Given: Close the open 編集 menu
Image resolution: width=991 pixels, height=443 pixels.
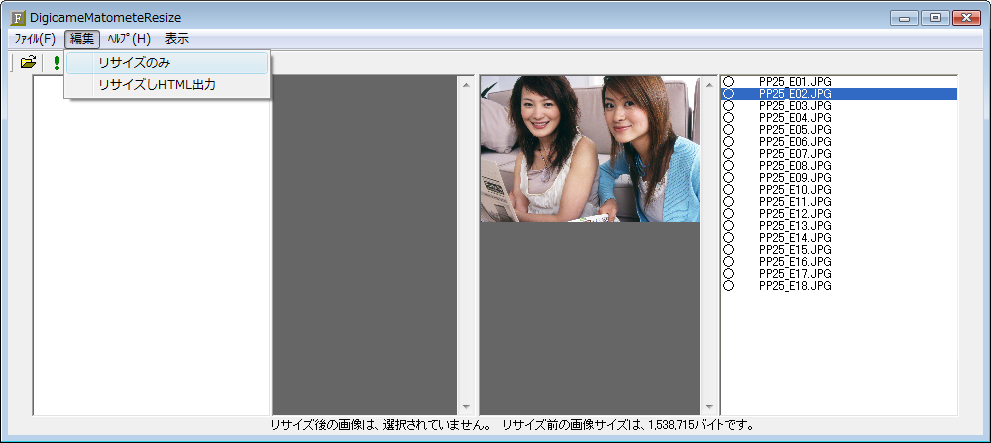Looking at the screenshot, I should click(82, 39).
